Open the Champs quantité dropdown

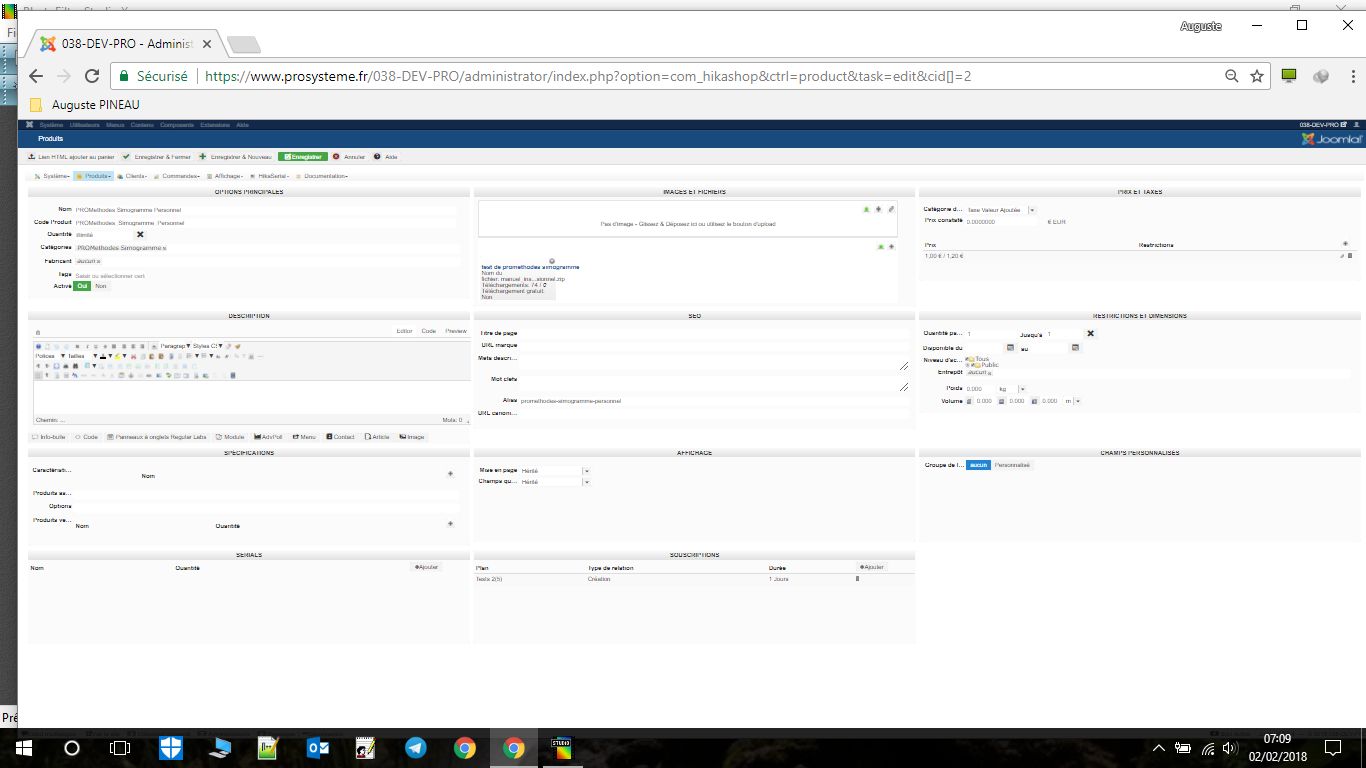(555, 482)
